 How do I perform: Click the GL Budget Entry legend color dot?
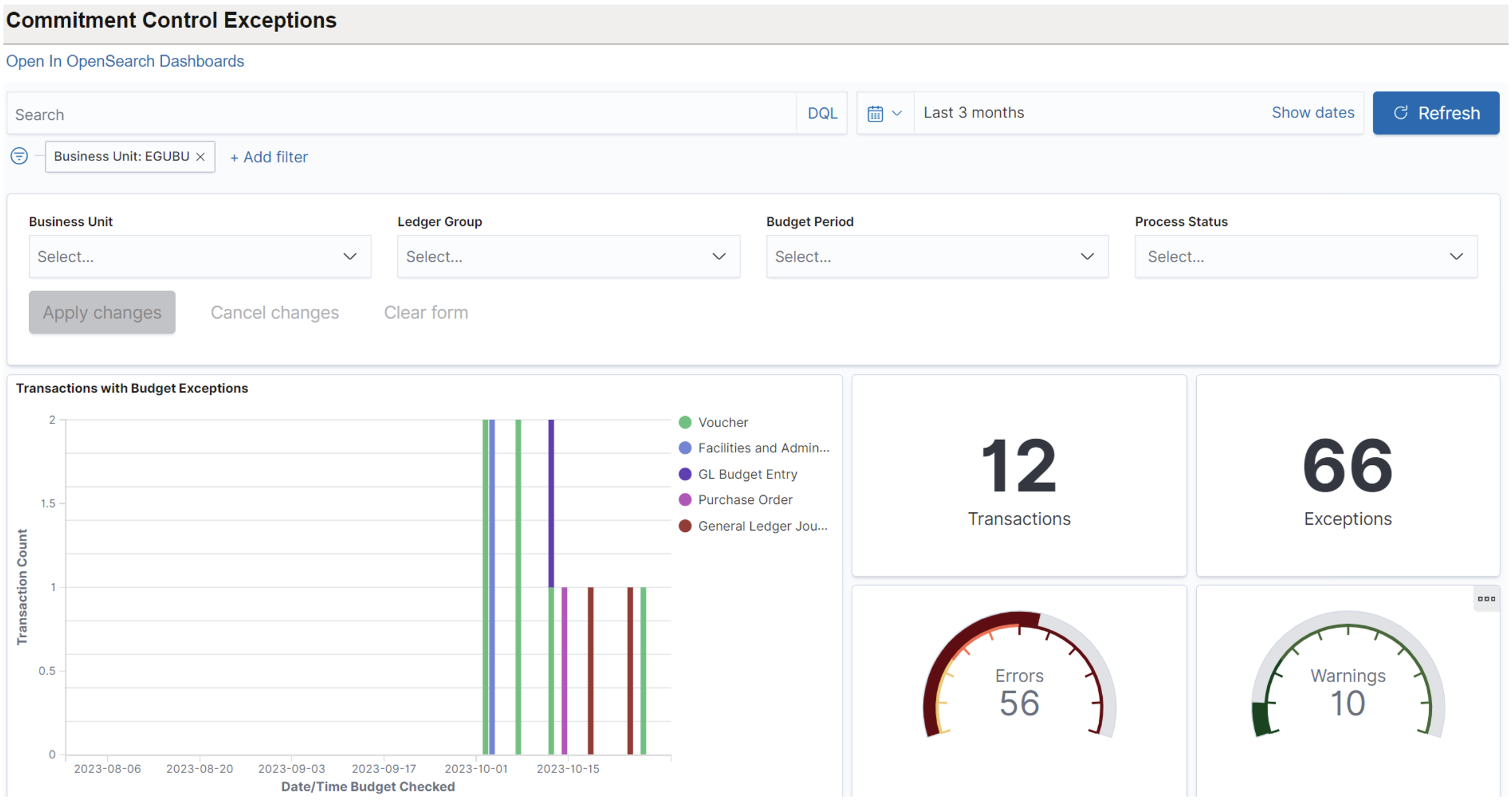pyautogui.click(x=685, y=473)
